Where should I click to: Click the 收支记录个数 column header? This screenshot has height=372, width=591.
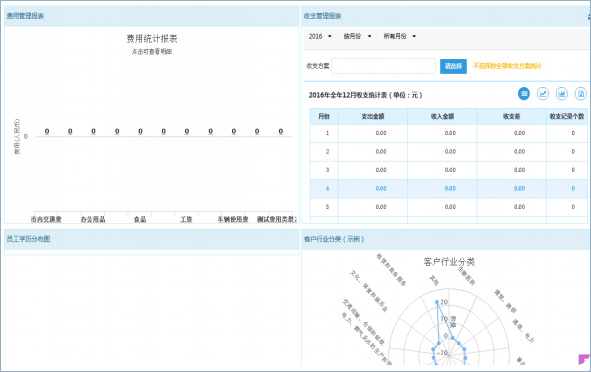(567, 116)
